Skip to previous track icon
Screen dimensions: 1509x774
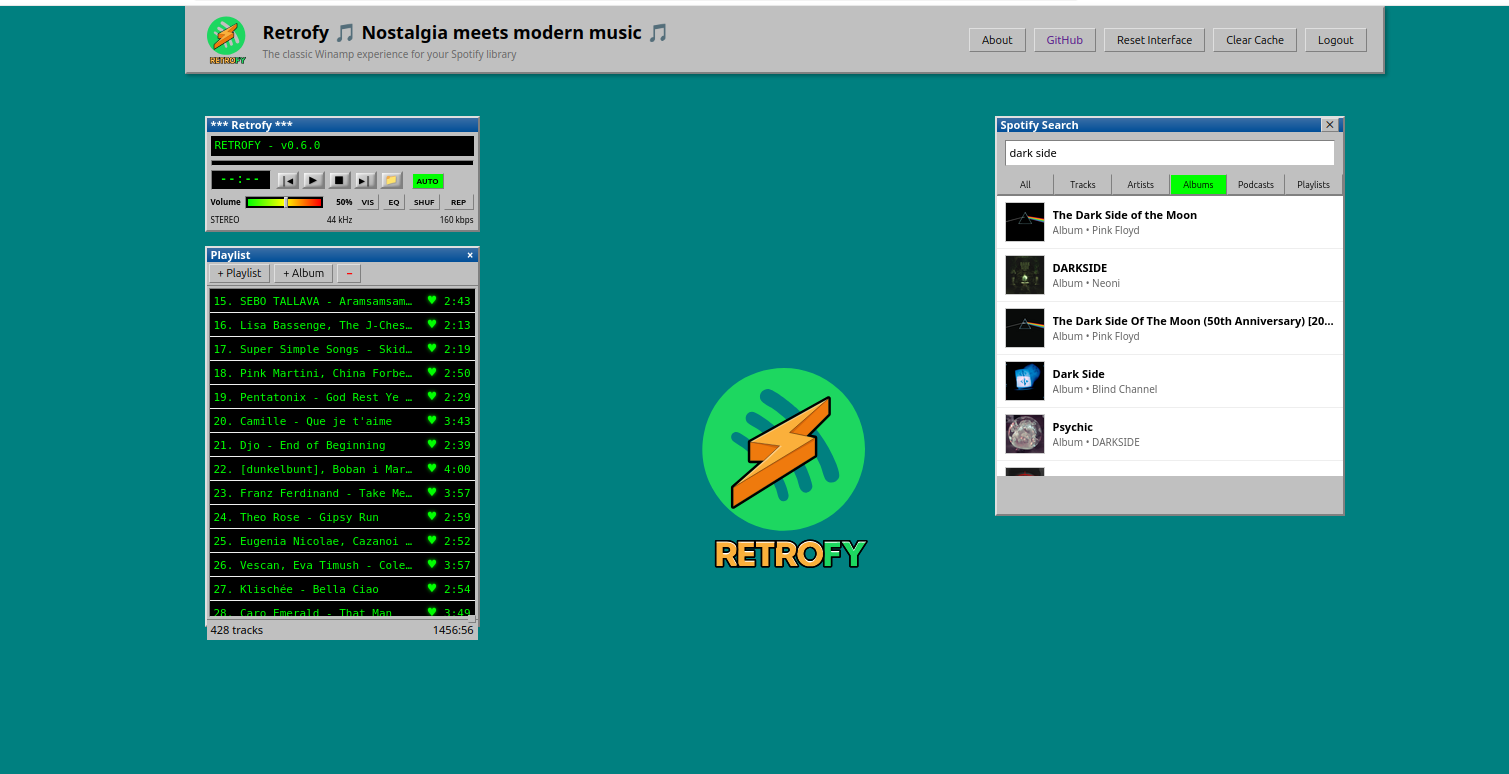pos(288,181)
